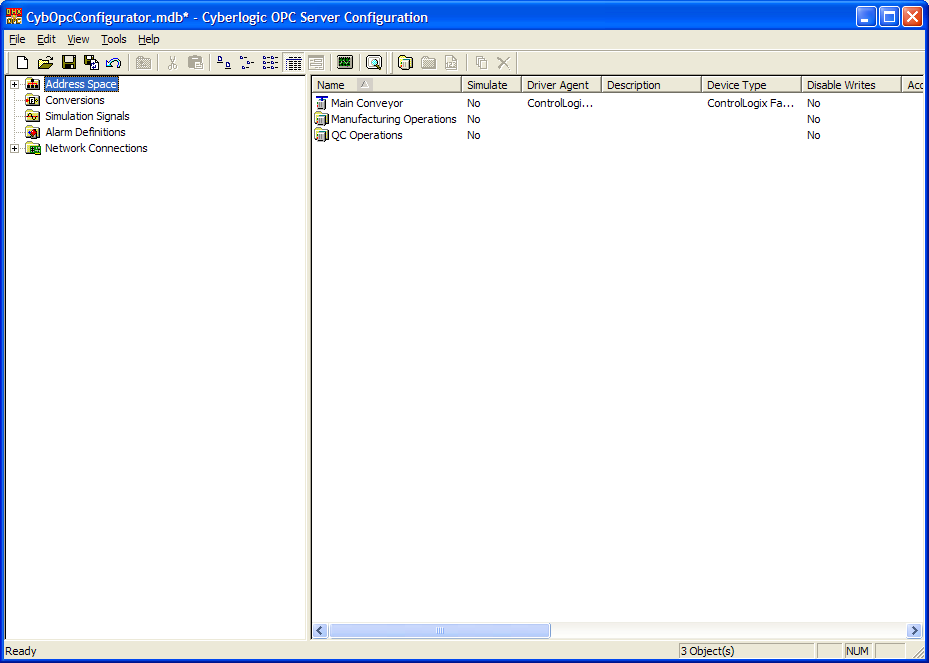
Task: Select Simulation Signals in the tree
Action: [87, 116]
